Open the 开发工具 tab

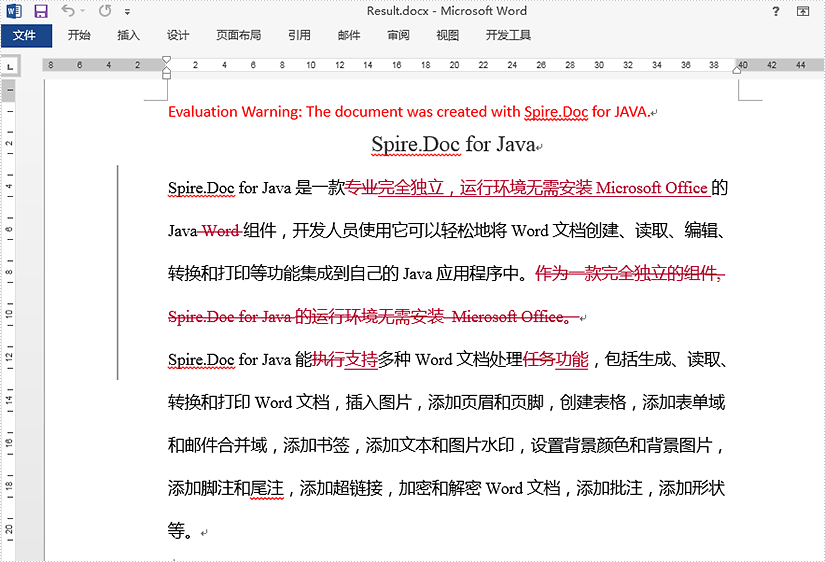tap(508, 35)
